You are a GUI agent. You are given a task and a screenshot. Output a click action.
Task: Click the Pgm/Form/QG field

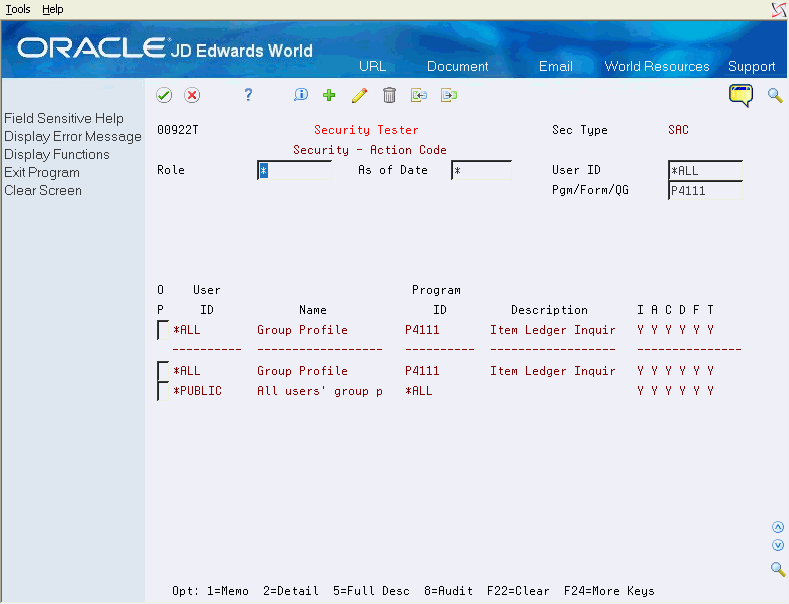click(705, 191)
